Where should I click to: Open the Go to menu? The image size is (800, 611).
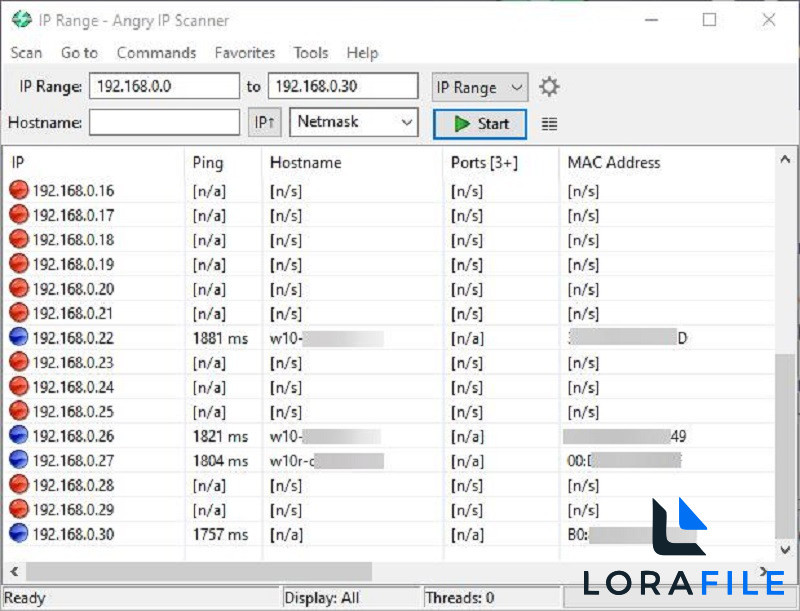pos(79,53)
